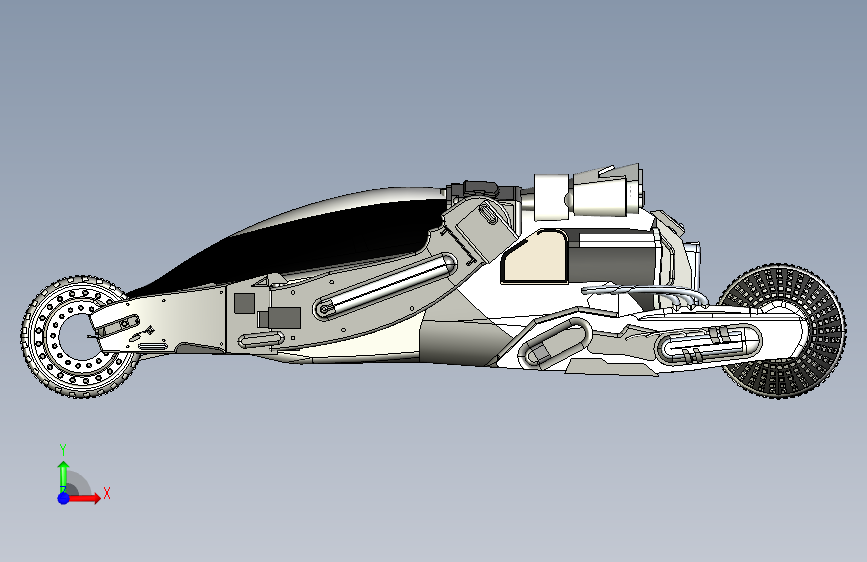Select the beige side window panel
Viewport: 867px width, 562px height.
click(x=535, y=257)
